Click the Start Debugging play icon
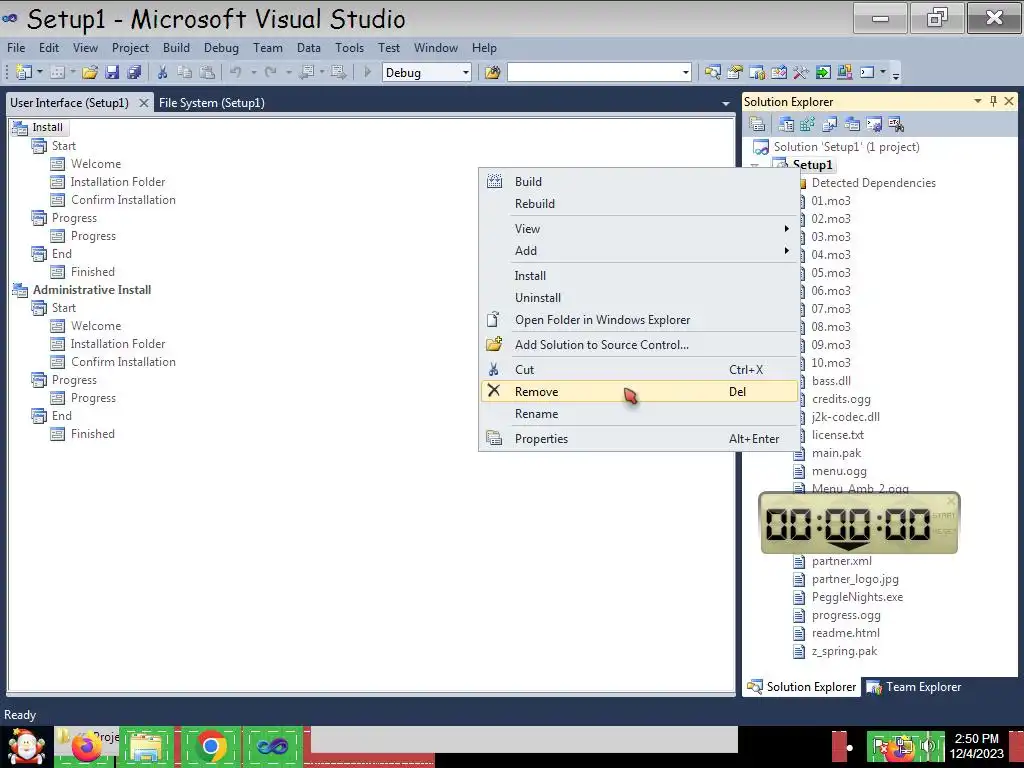 point(367,72)
